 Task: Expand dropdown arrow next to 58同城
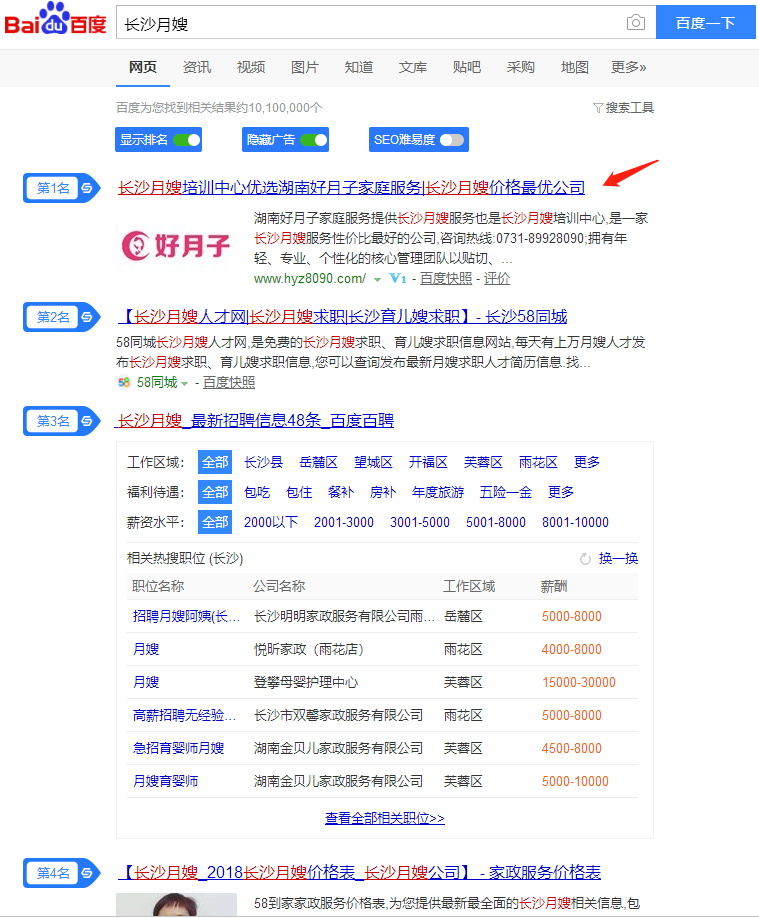pyautogui.click(x=184, y=383)
